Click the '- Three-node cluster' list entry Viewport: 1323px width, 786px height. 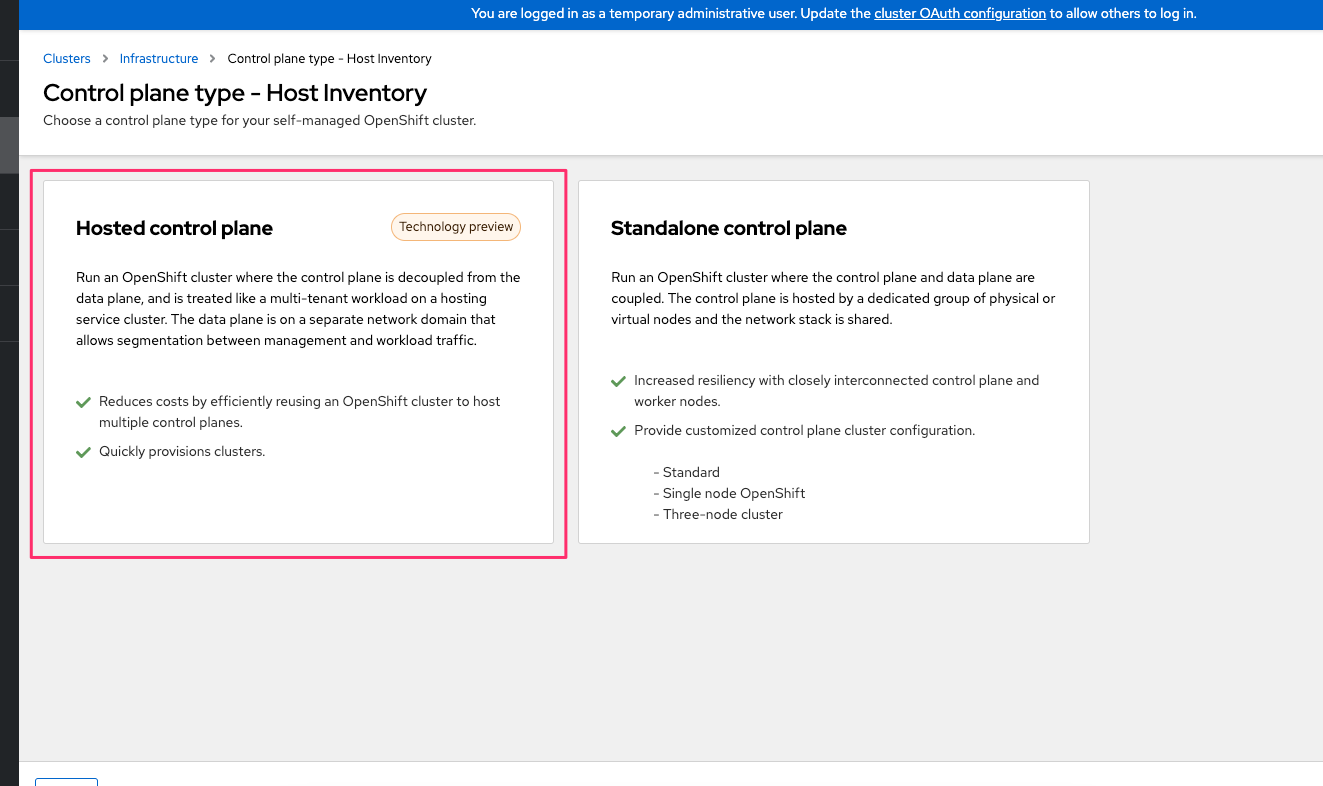click(x=718, y=514)
